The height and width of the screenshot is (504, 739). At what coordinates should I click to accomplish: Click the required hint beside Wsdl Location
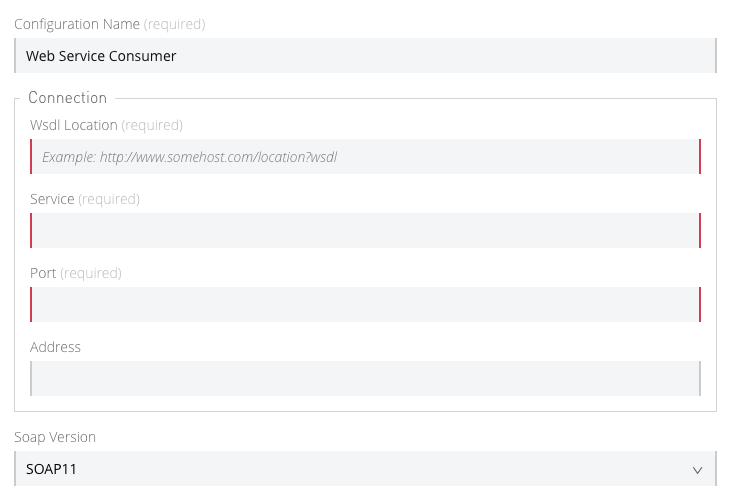[x=152, y=125]
